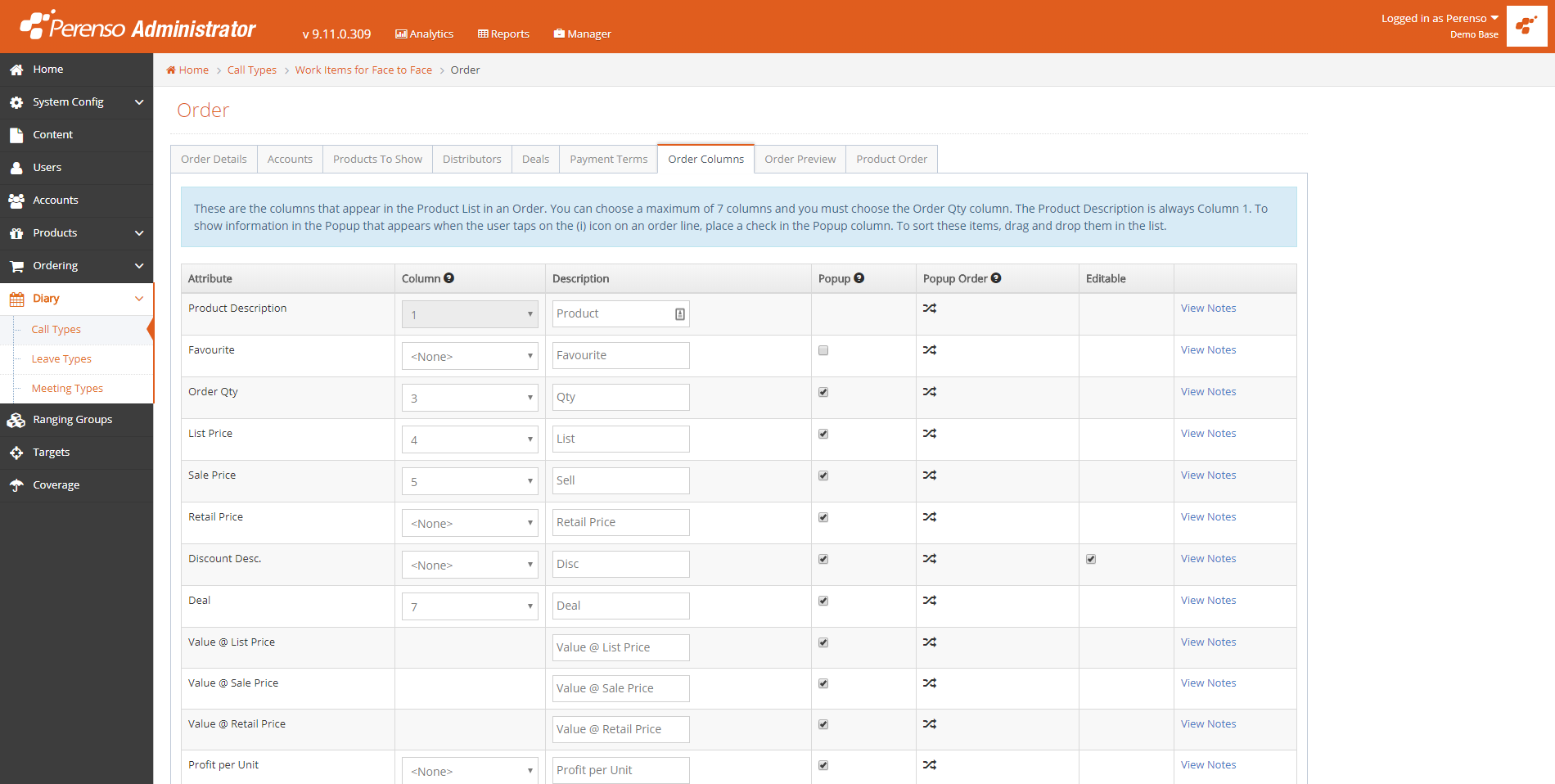
Task: Click the Diary calendar icon
Action: (16, 299)
